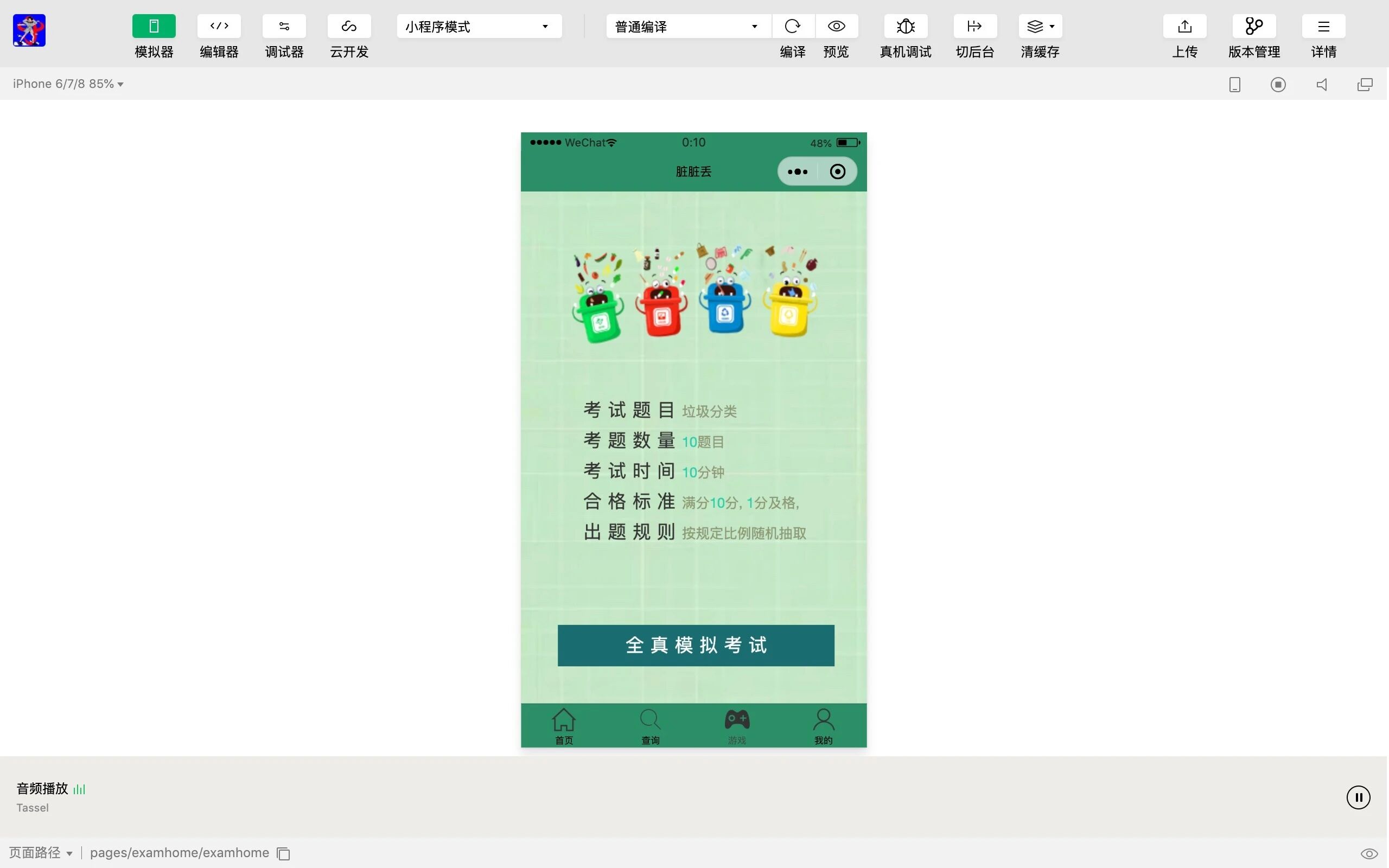Toggle the Editor panel button

[x=219, y=27]
